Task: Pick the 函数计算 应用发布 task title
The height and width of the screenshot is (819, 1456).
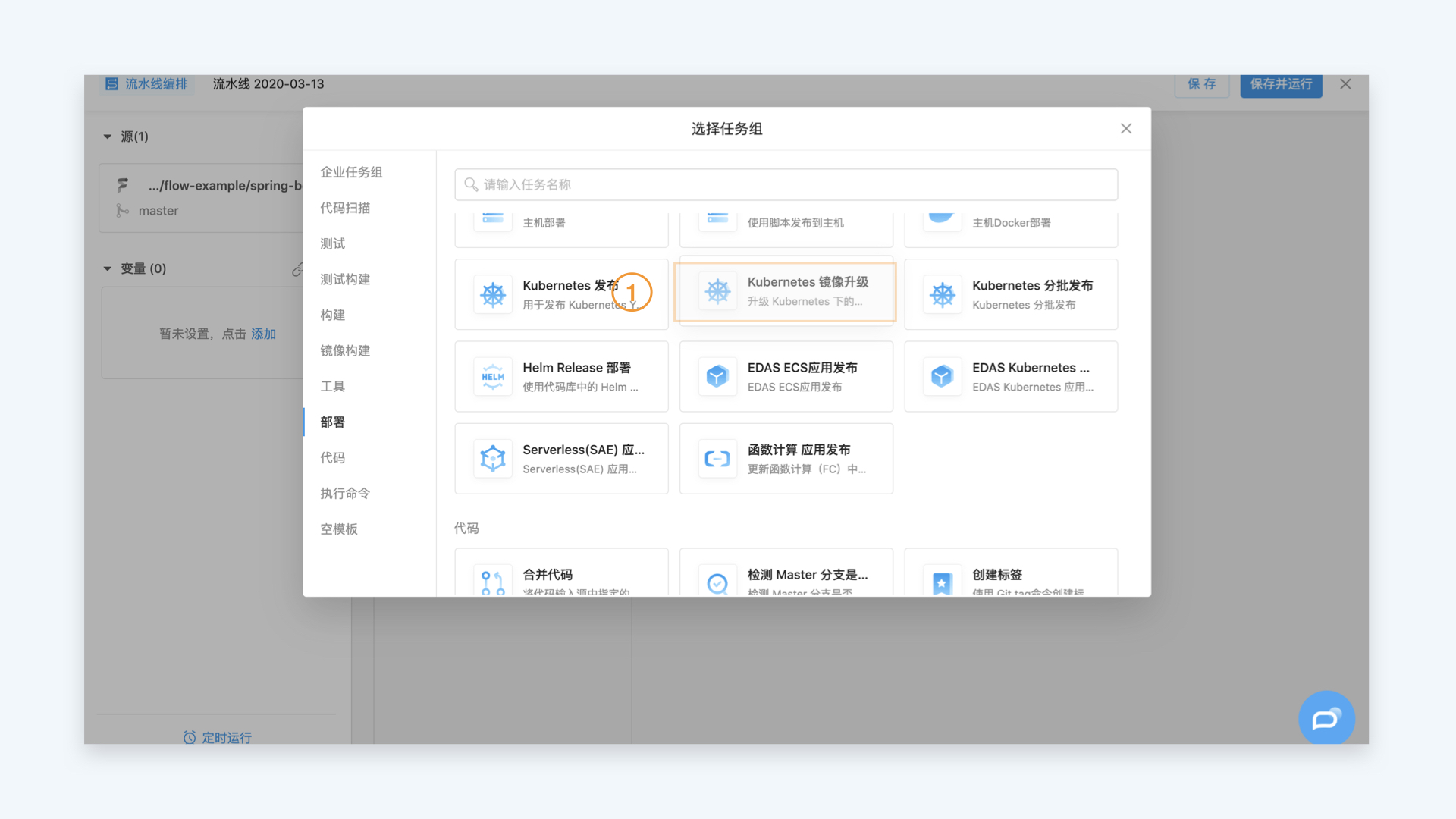Action: pyautogui.click(x=799, y=450)
